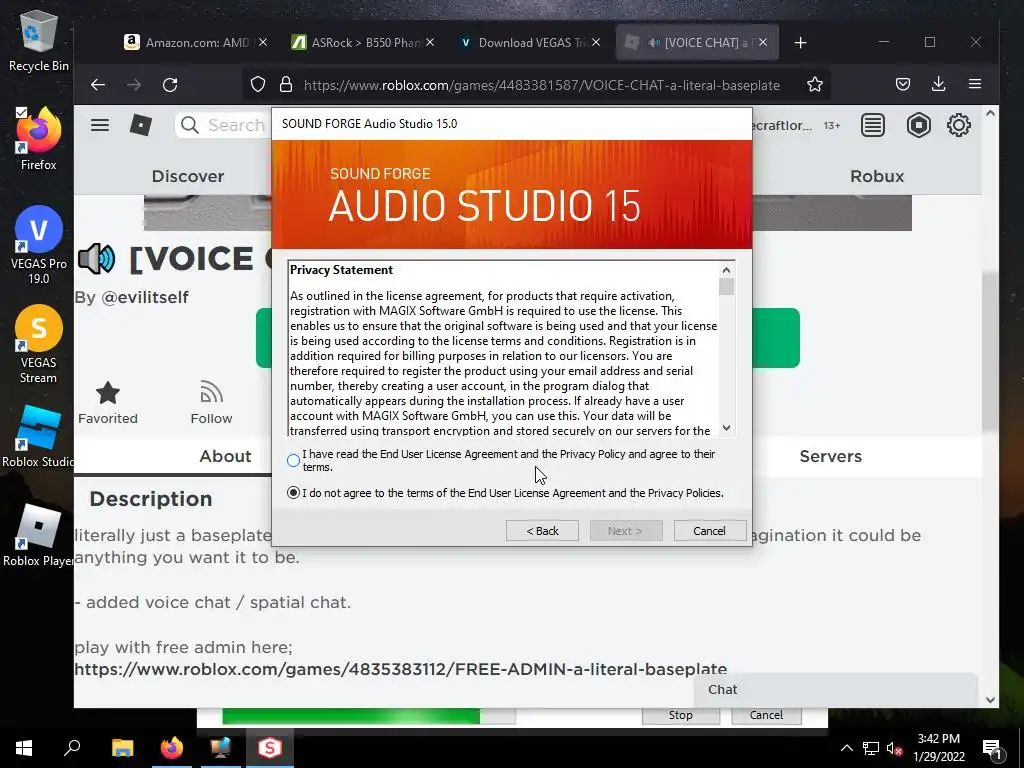
Task: Select the Roblox Player desktop shortcut
Action: pyautogui.click(x=38, y=536)
